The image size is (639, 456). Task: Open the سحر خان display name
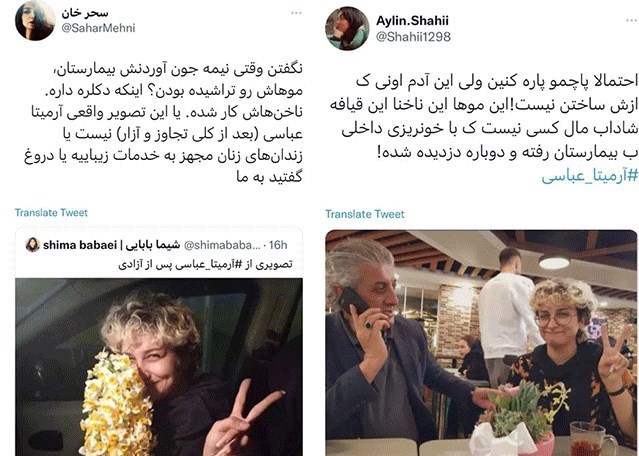coord(85,13)
